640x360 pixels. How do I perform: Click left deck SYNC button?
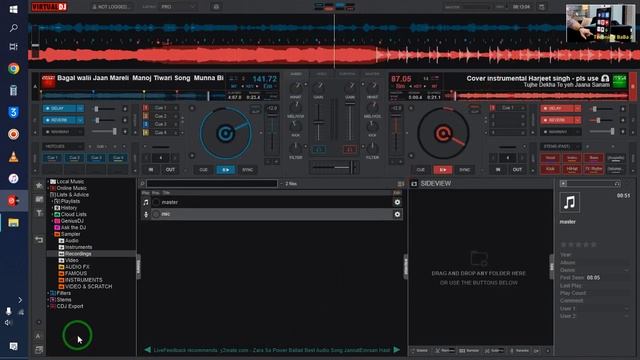pos(247,169)
